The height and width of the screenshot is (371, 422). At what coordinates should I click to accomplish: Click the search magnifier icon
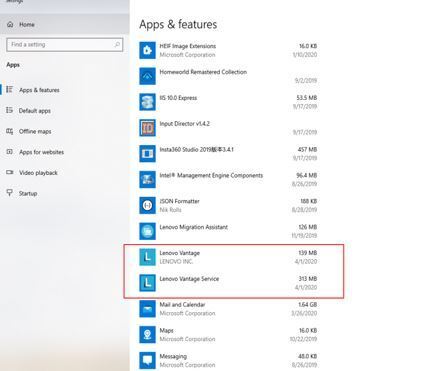[x=117, y=44]
